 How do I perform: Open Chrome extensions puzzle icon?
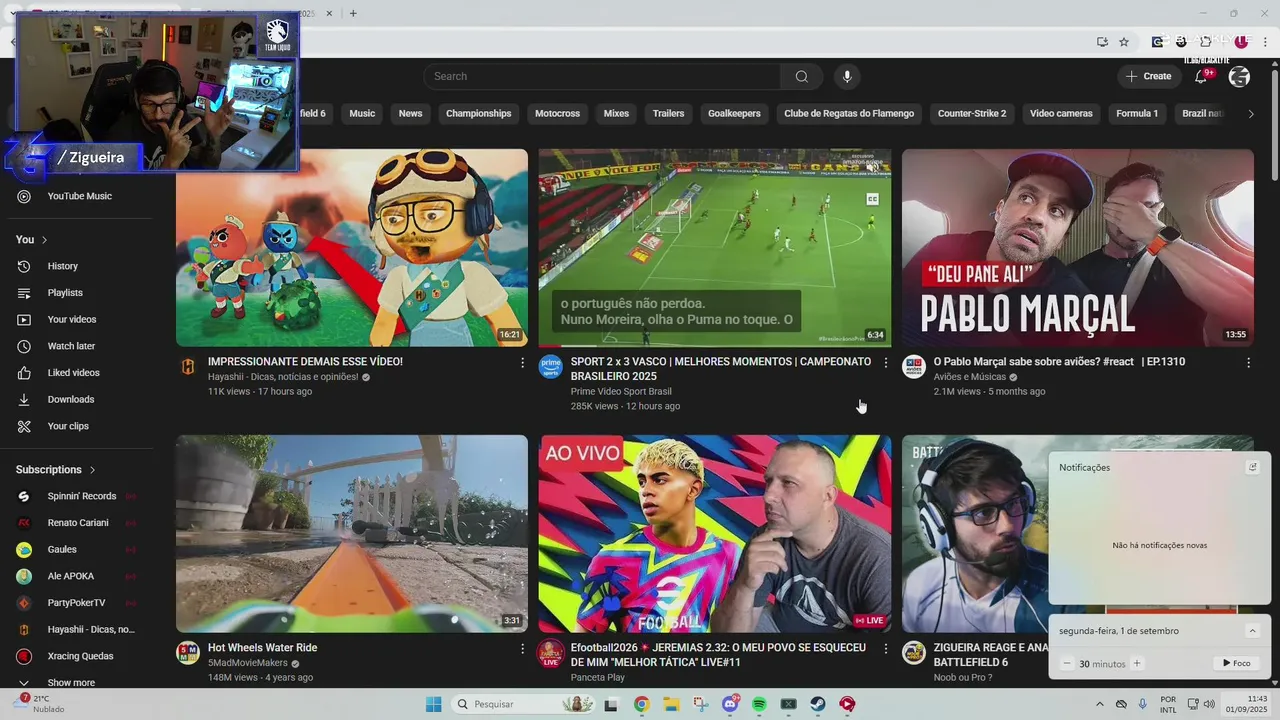click(1205, 42)
